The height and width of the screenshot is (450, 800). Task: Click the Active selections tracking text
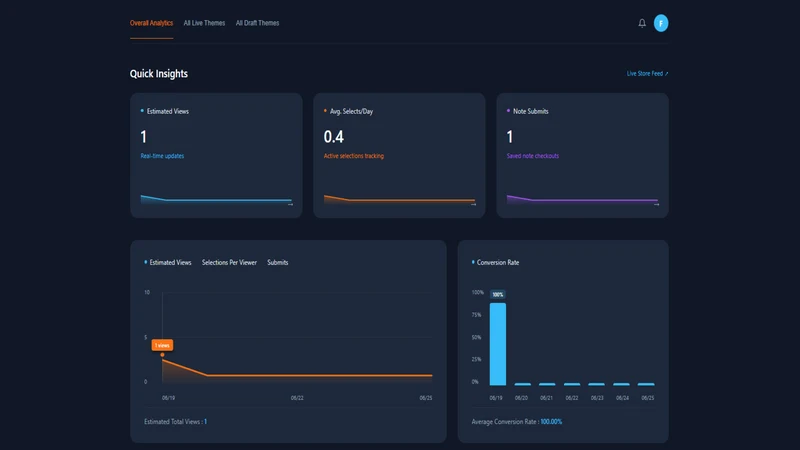[354, 156]
